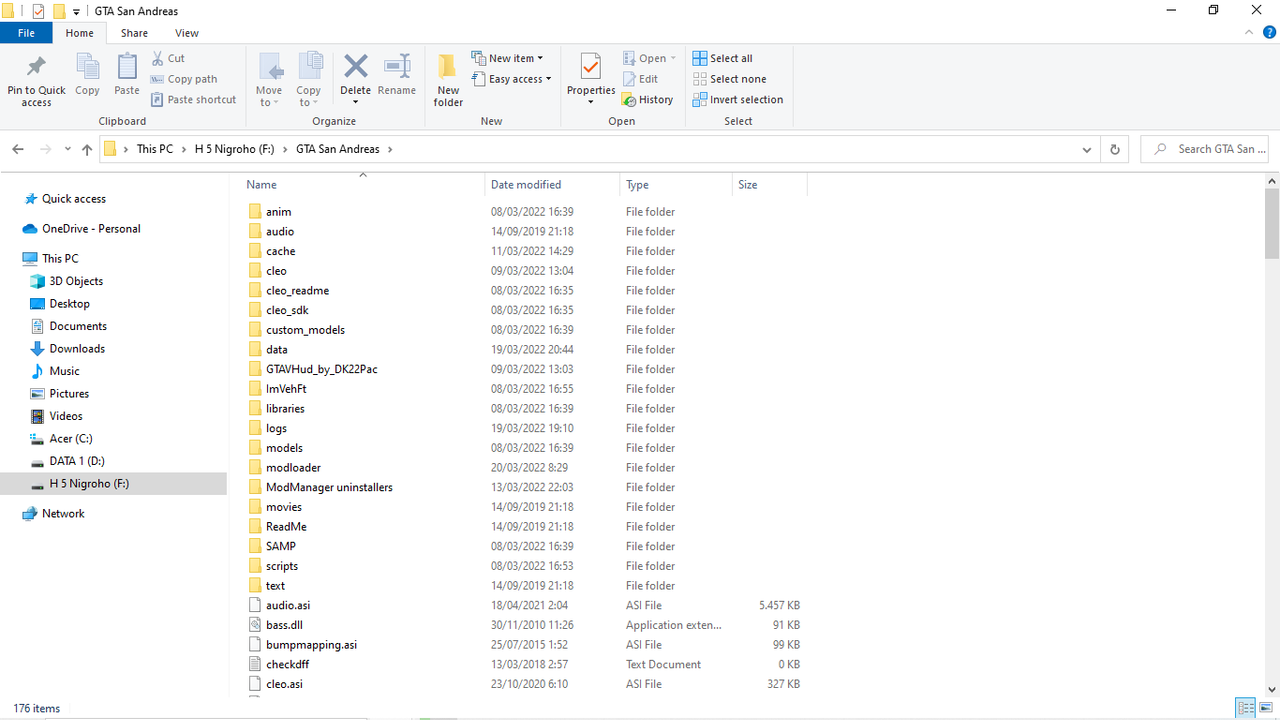Create a New folder from the ribbon
Screen dimensions: 1280x720
pos(448,80)
